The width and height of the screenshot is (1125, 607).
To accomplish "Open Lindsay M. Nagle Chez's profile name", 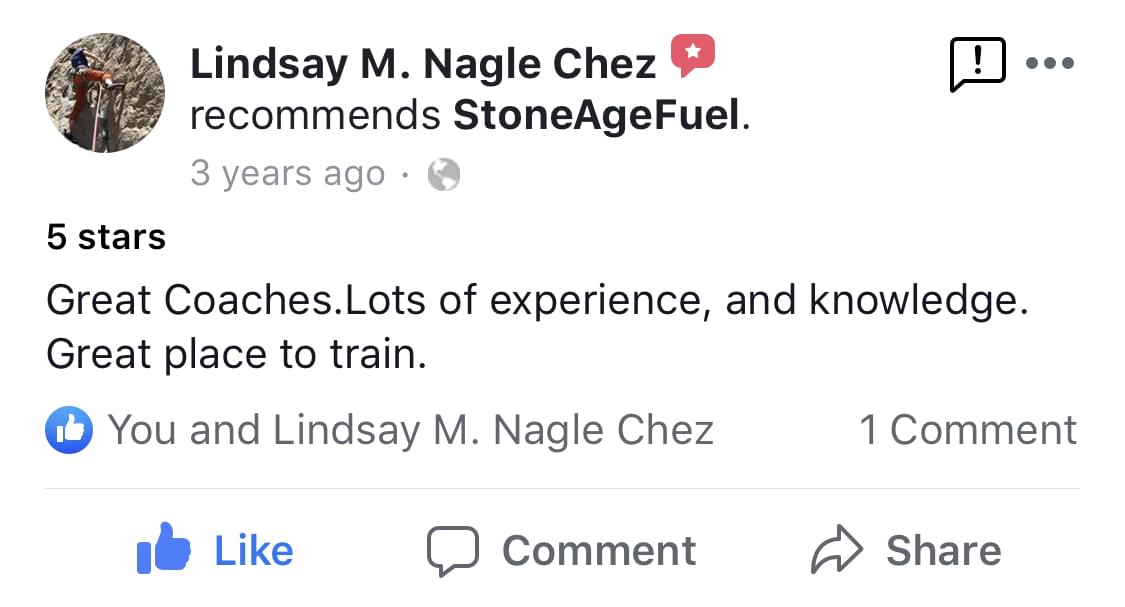I will click(x=423, y=64).
